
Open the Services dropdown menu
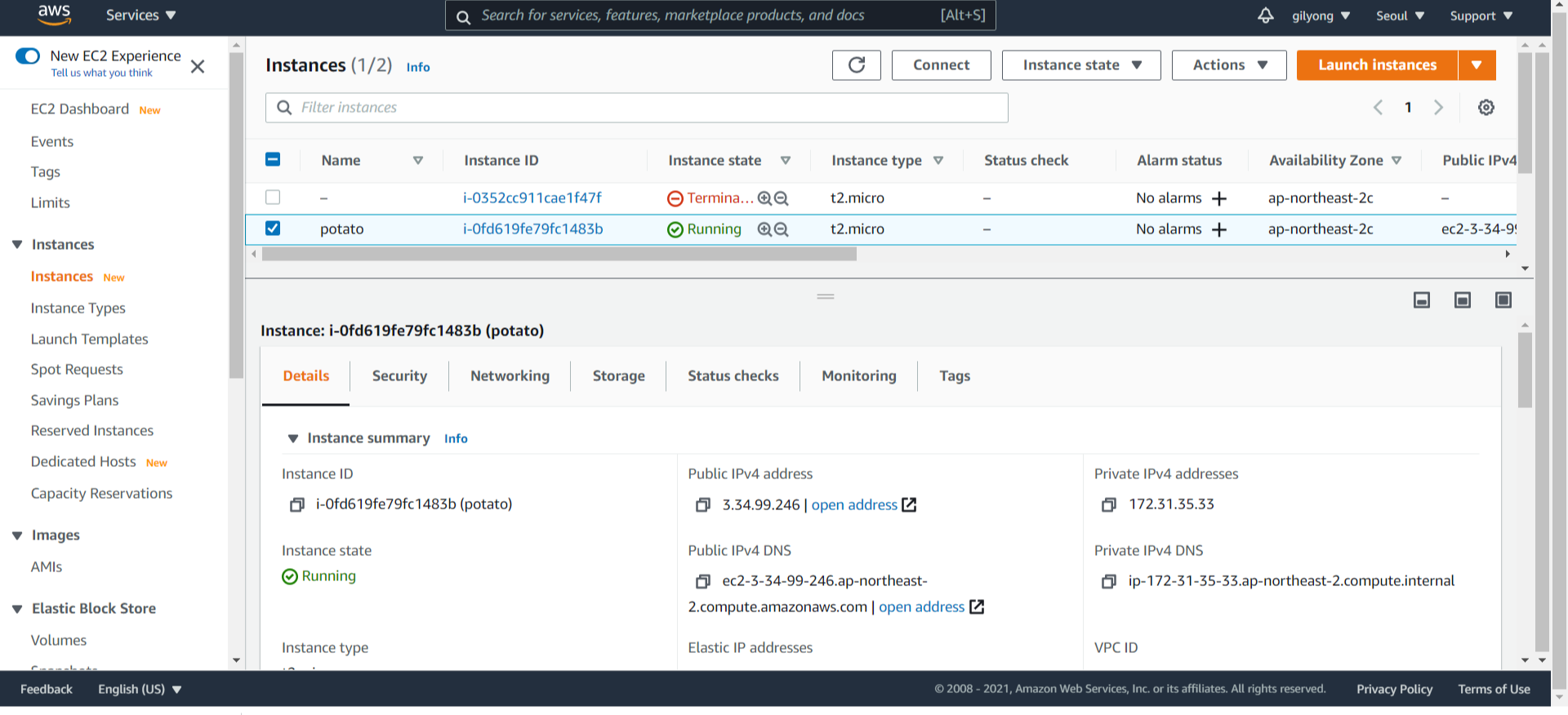pos(140,16)
